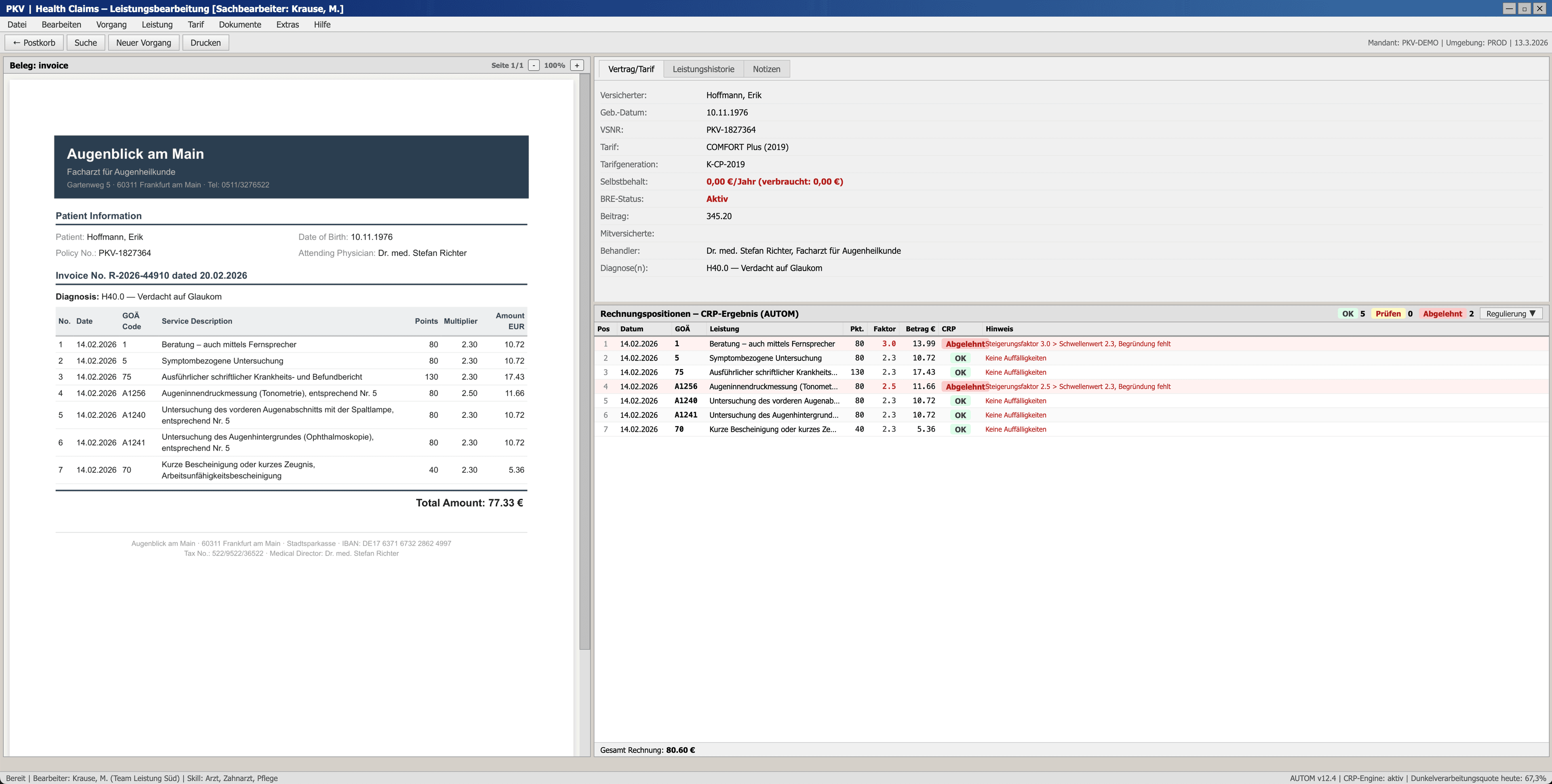The height and width of the screenshot is (784, 1552).
Task: Open the Datei menu
Action: click(17, 25)
